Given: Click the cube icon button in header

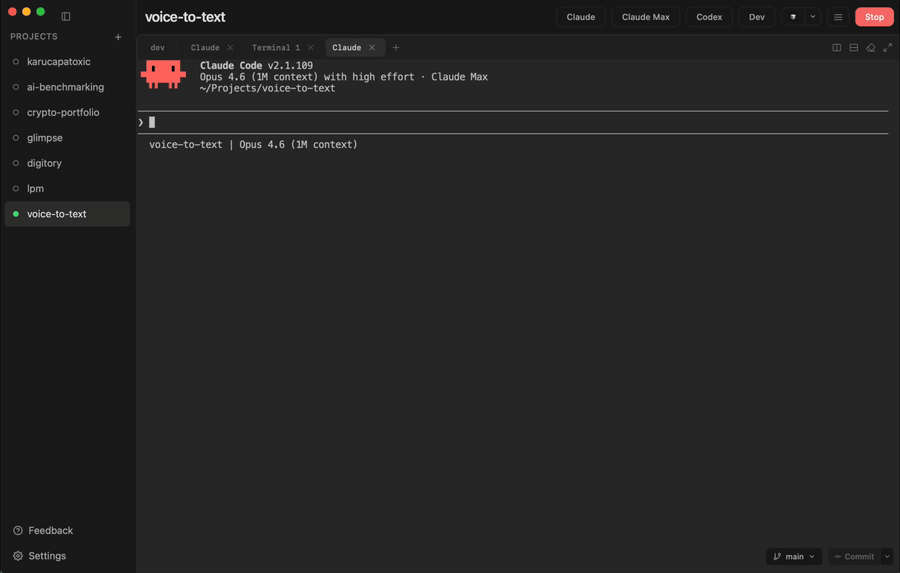Looking at the screenshot, I should [793, 17].
